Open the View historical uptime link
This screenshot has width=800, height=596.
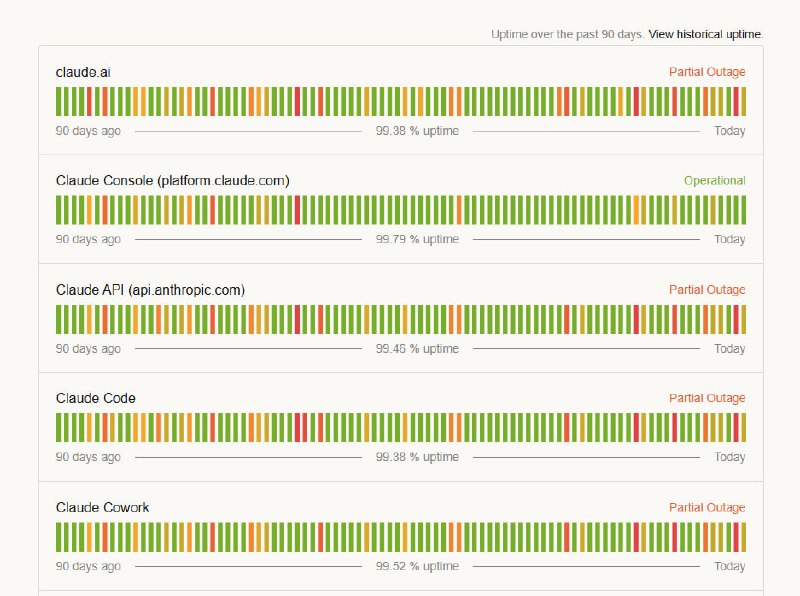click(x=706, y=34)
